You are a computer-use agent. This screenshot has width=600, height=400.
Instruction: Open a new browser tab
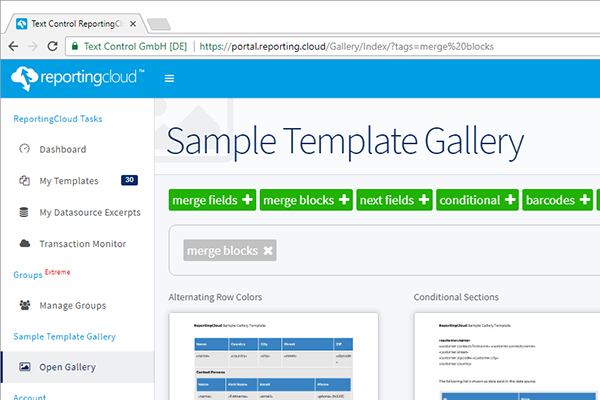pos(159,24)
